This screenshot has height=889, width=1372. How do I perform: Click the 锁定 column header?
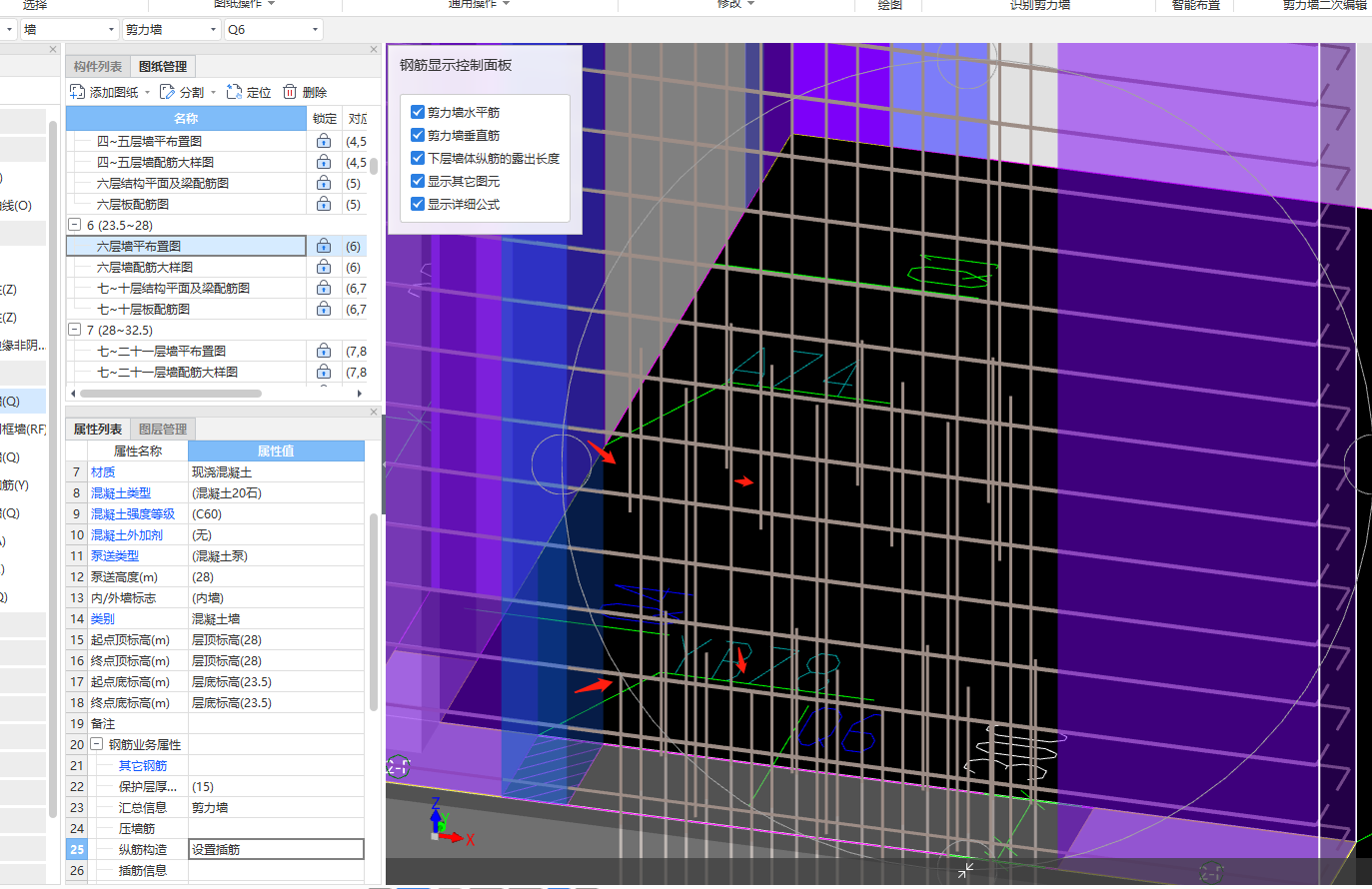point(325,118)
